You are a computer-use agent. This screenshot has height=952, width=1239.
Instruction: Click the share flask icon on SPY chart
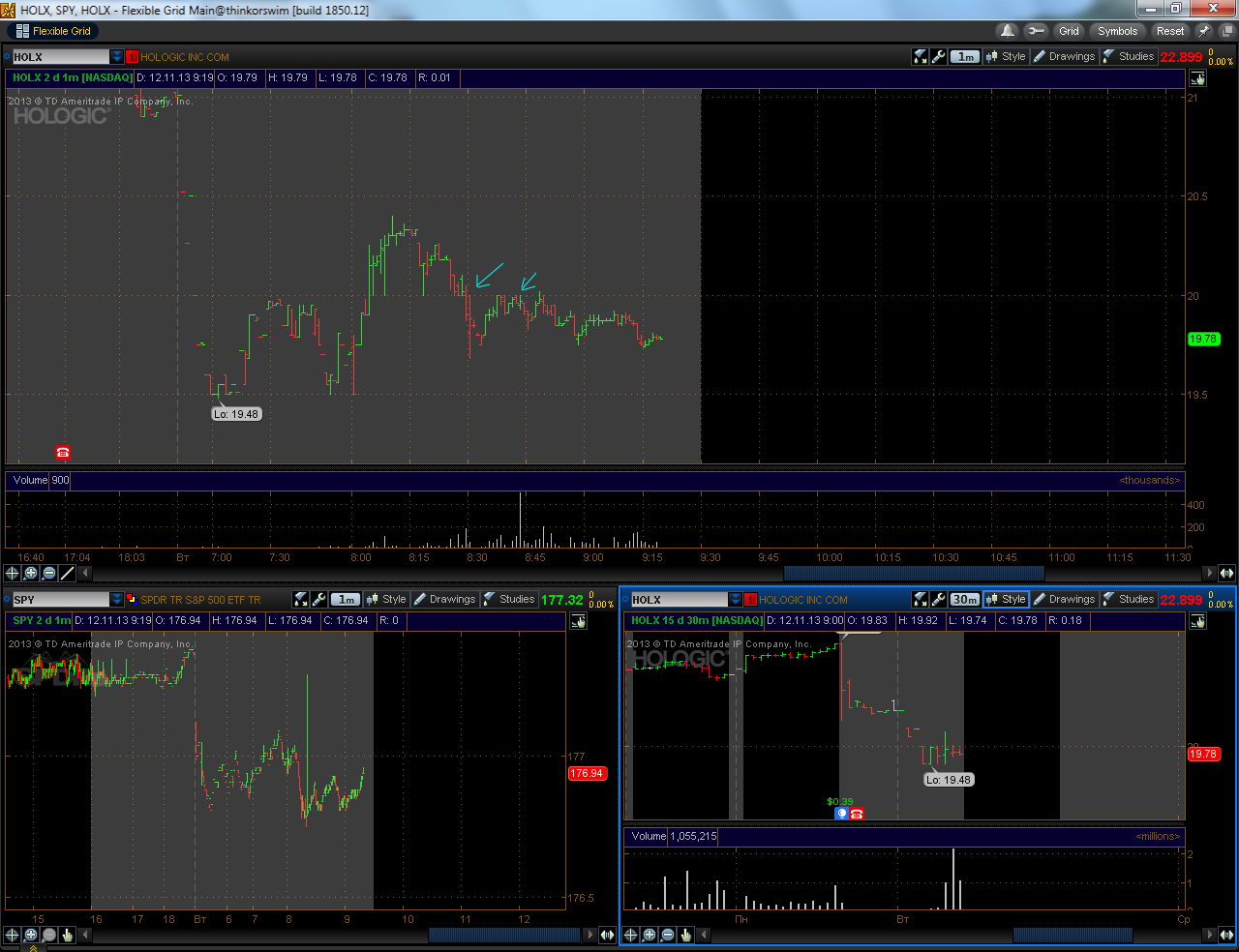301,599
